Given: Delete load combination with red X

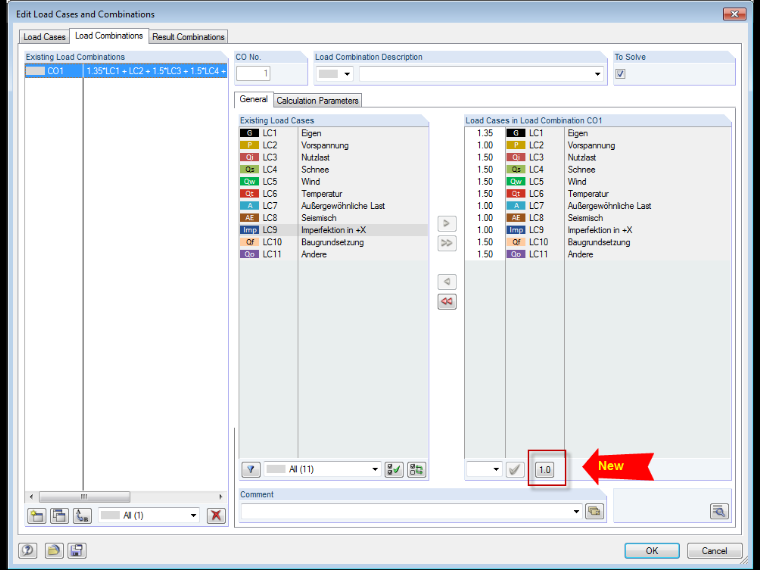Looking at the screenshot, I should pos(216,516).
